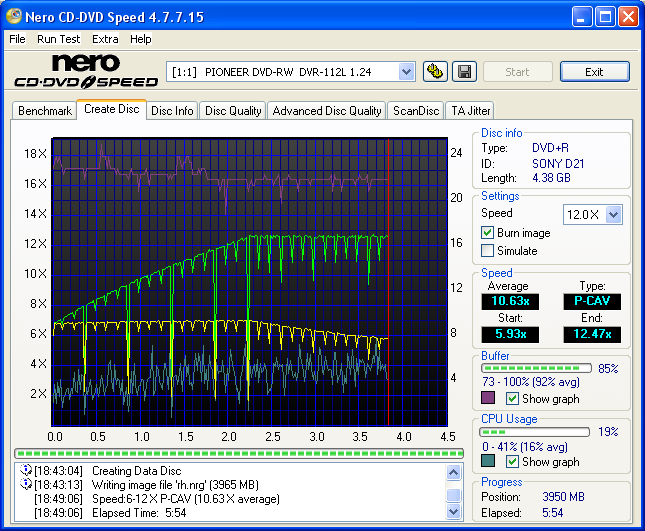Image resolution: width=645 pixels, height=531 pixels.
Task: Open the File menu
Action: click(x=17, y=39)
